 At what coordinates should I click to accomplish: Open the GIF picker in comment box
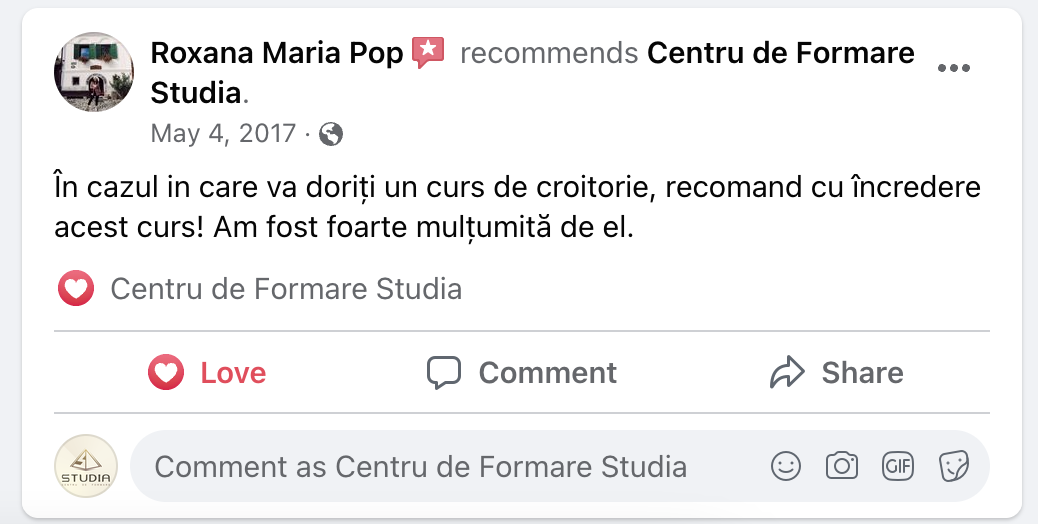click(x=897, y=466)
